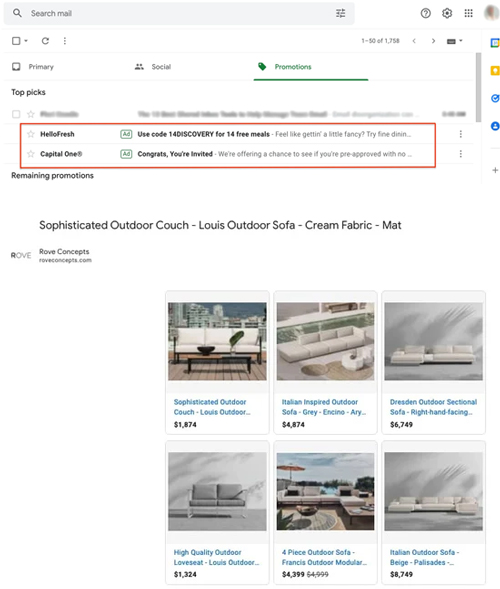Open roveconcepts.com sender link

click(x=65, y=260)
